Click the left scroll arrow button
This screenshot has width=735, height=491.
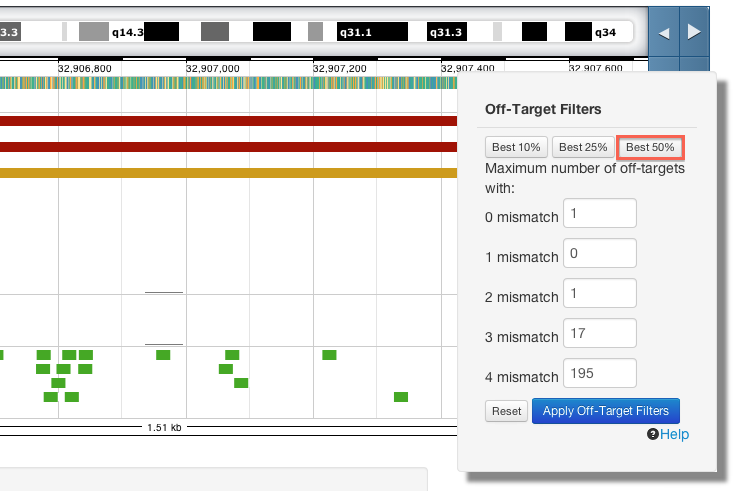pos(663,33)
